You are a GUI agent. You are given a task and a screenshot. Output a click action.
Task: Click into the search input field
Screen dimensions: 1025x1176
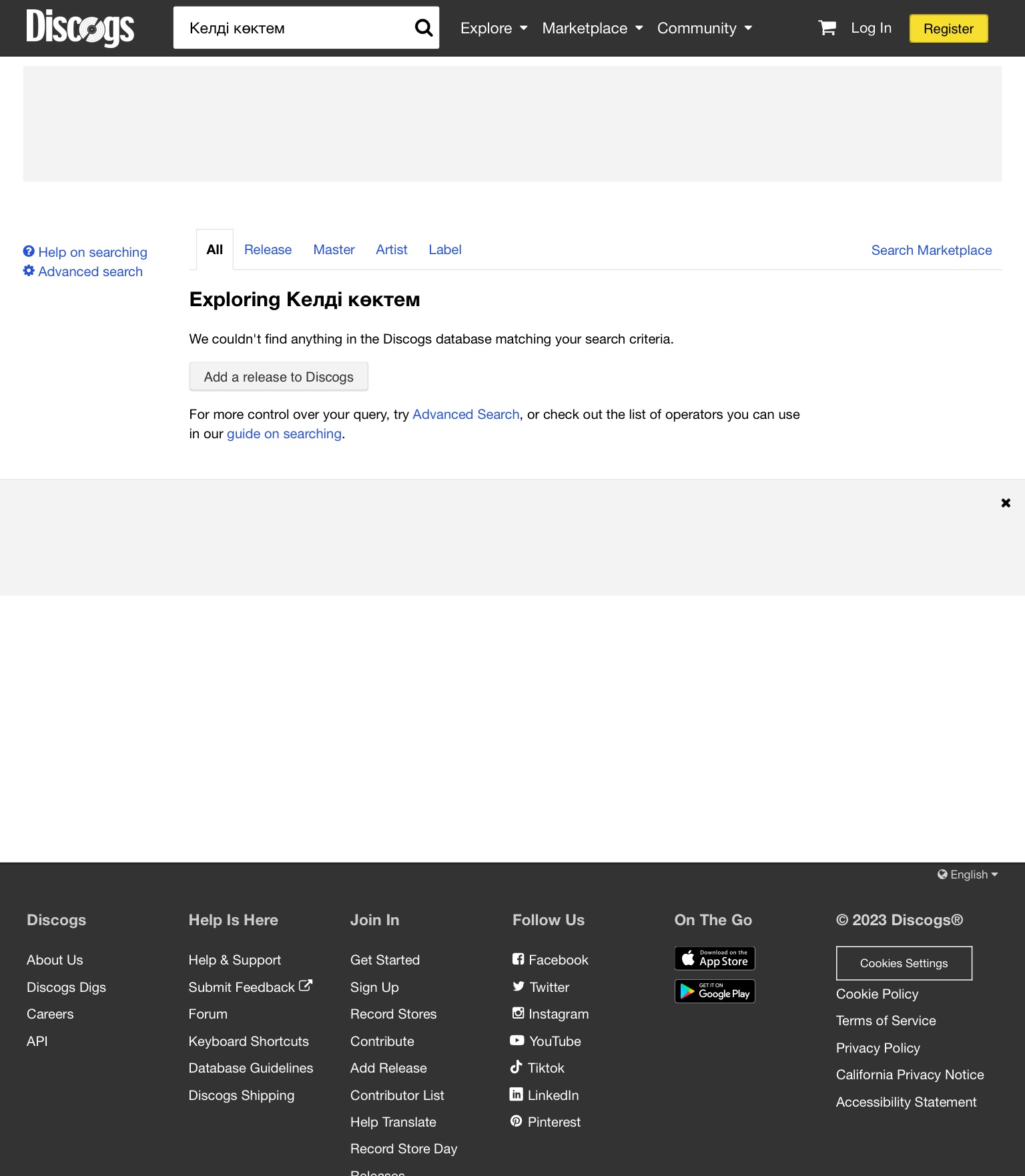[294, 28]
